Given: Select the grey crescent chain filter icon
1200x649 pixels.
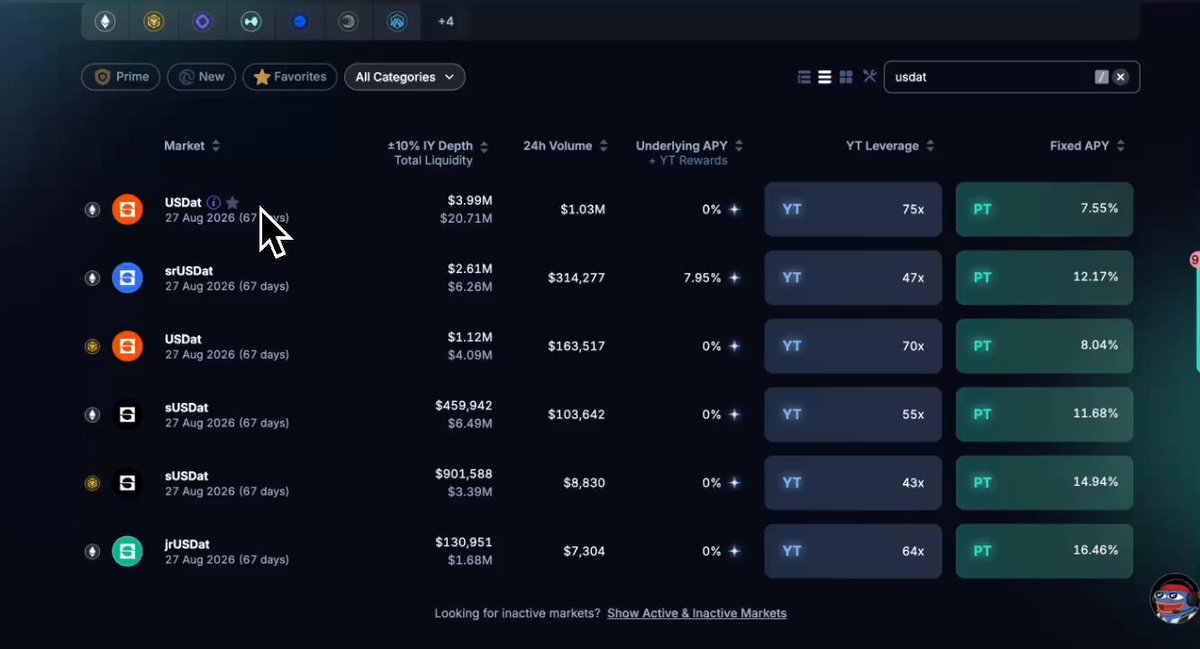Looking at the screenshot, I should (x=348, y=20).
